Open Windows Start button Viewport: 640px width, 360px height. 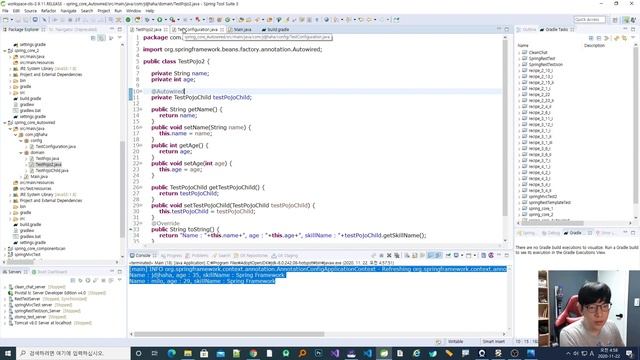[x=8, y=353]
